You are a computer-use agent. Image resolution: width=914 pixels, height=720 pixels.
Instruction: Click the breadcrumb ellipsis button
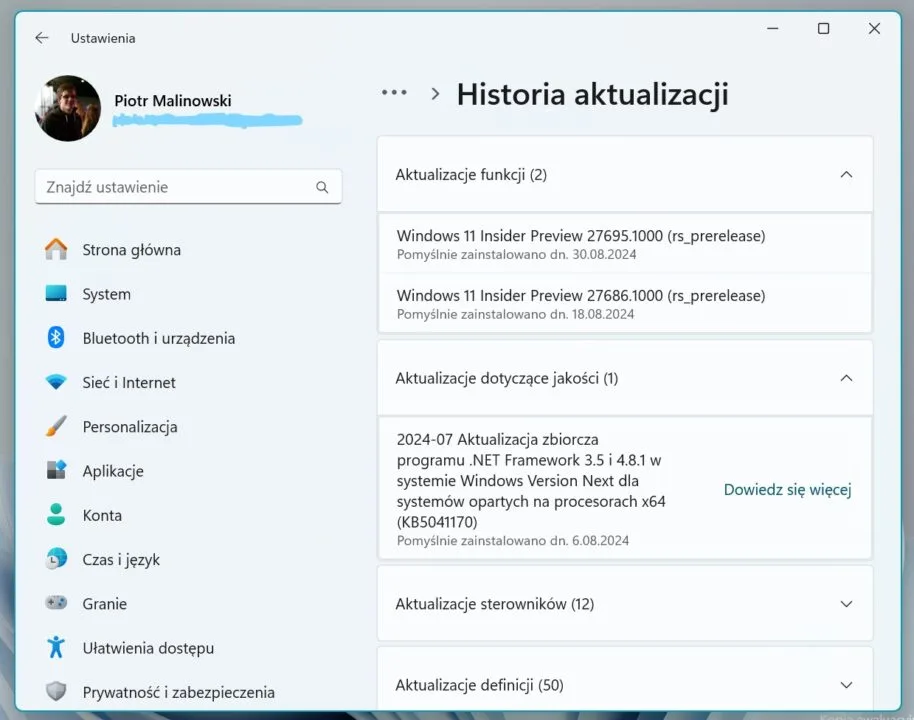pyautogui.click(x=394, y=93)
